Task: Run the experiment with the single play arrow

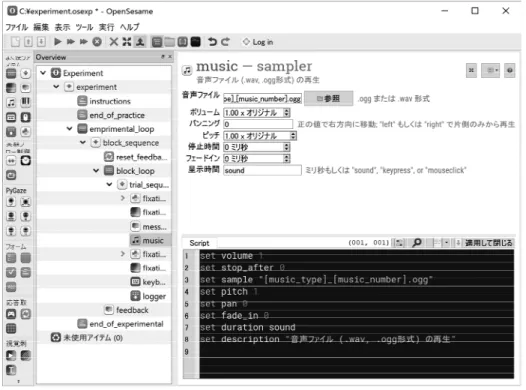Action: tap(58, 42)
